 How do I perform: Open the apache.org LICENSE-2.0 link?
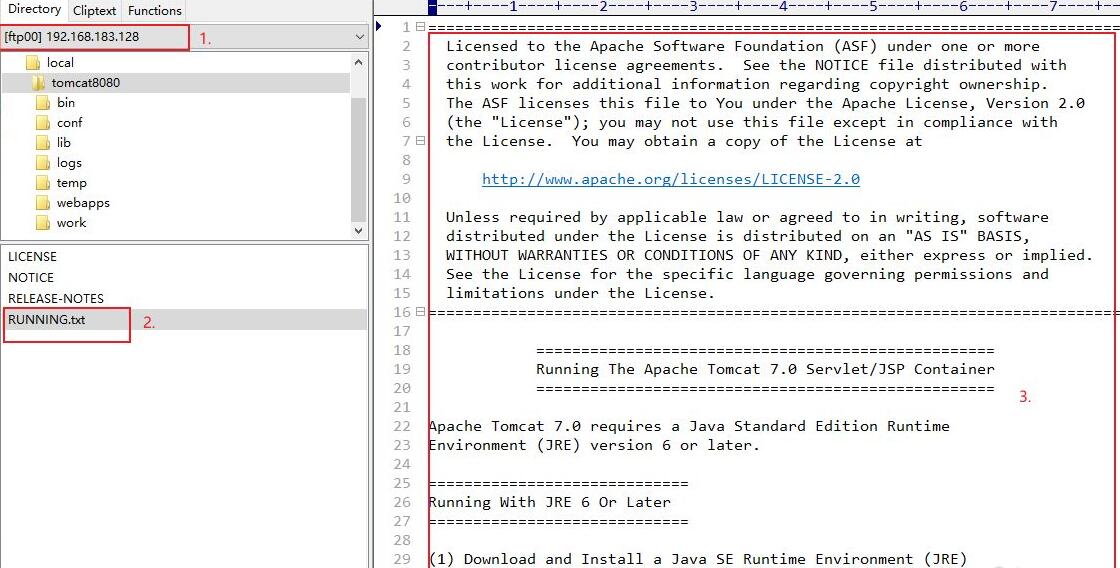tap(671, 179)
